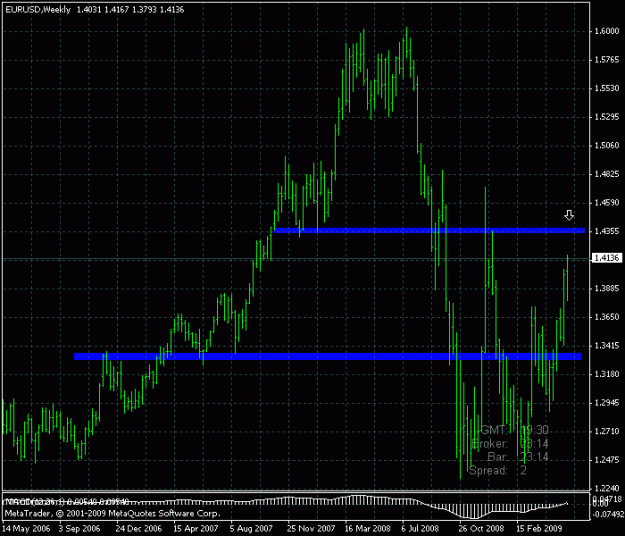625x536 pixels.
Task: Click the 1.3415 price axis label
Action: point(607,346)
